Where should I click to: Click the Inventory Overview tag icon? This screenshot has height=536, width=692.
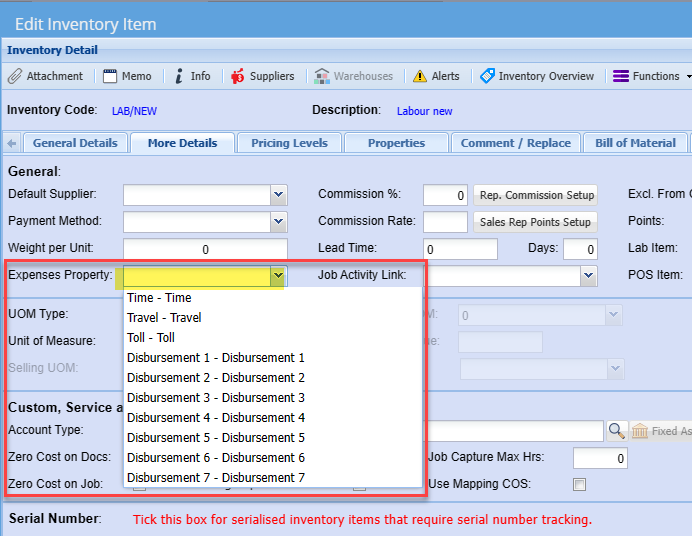coord(487,76)
